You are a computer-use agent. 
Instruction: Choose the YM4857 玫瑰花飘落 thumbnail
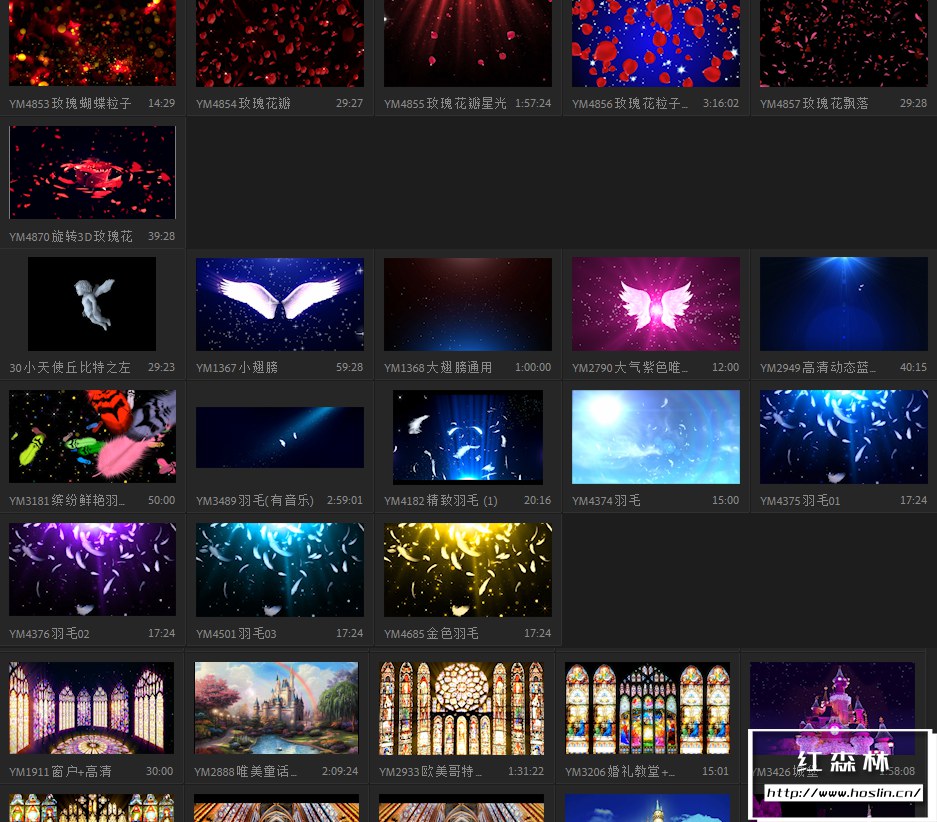[x=844, y=43]
